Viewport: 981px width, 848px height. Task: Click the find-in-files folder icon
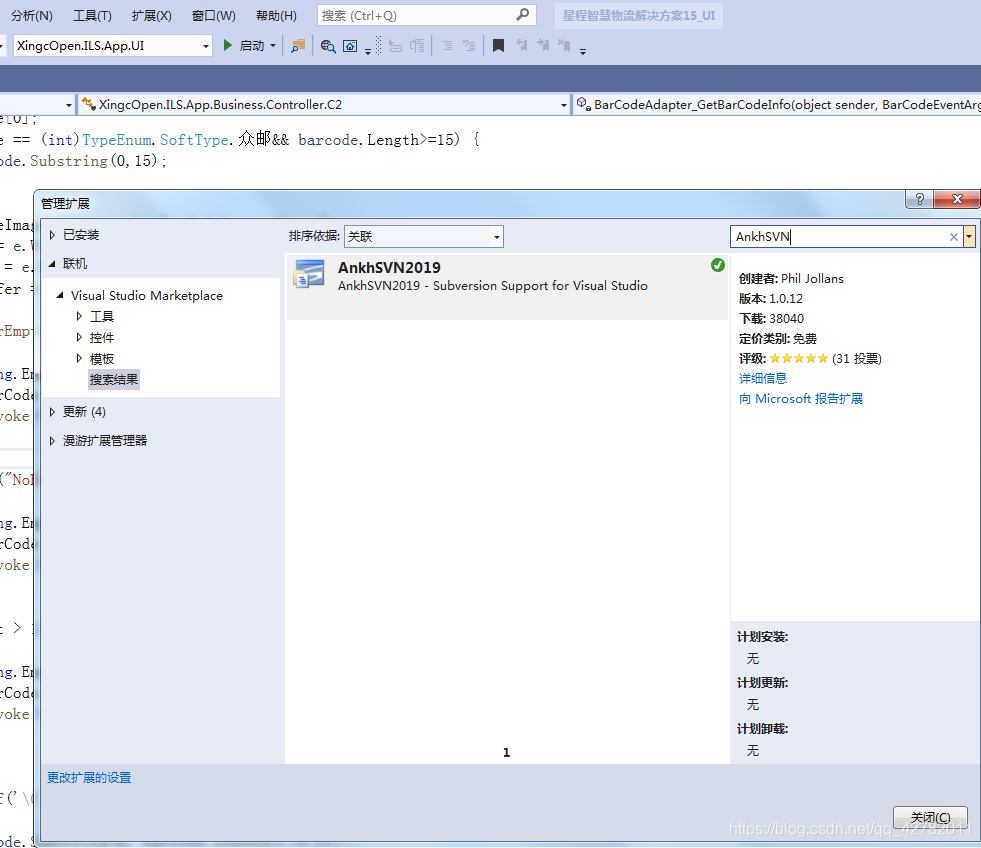tap(298, 46)
